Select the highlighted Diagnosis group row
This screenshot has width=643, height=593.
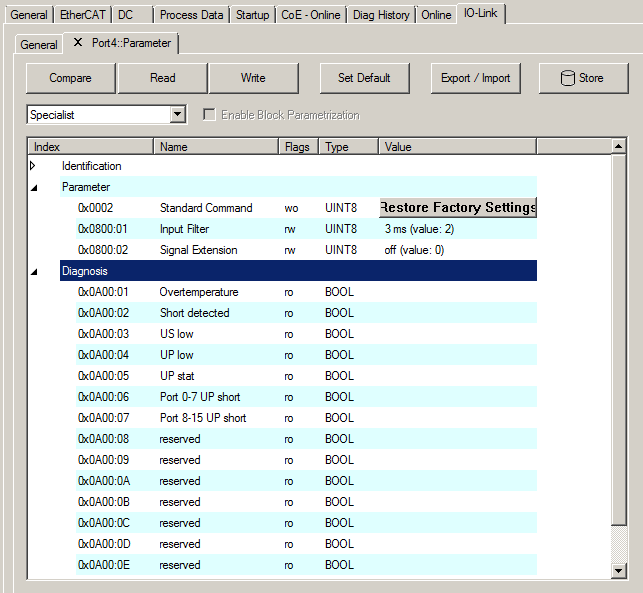click(x=299, y=271)
